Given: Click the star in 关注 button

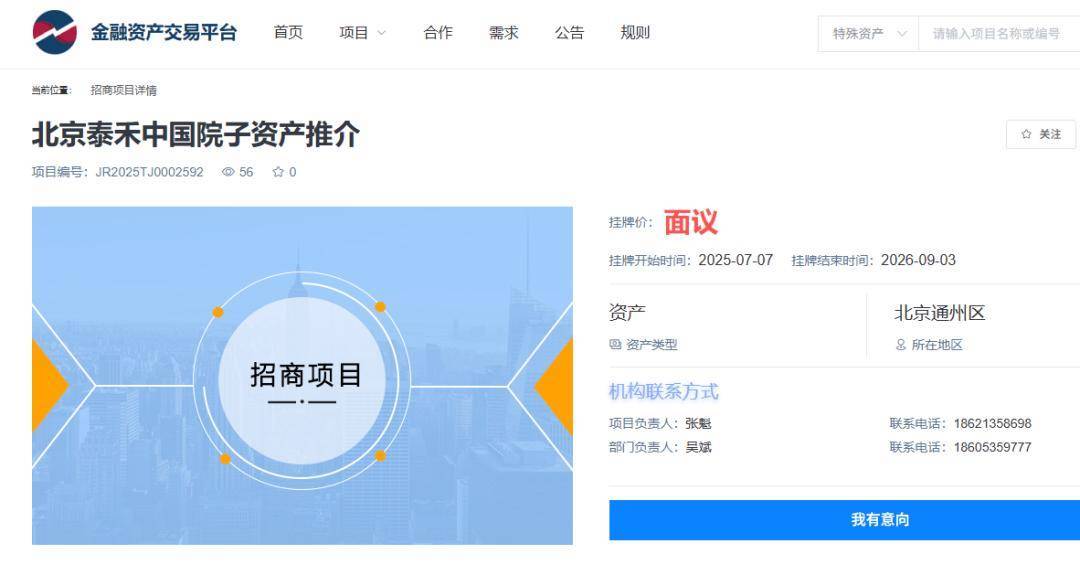Looking at the screenshot, I should tap(1026, 134).
